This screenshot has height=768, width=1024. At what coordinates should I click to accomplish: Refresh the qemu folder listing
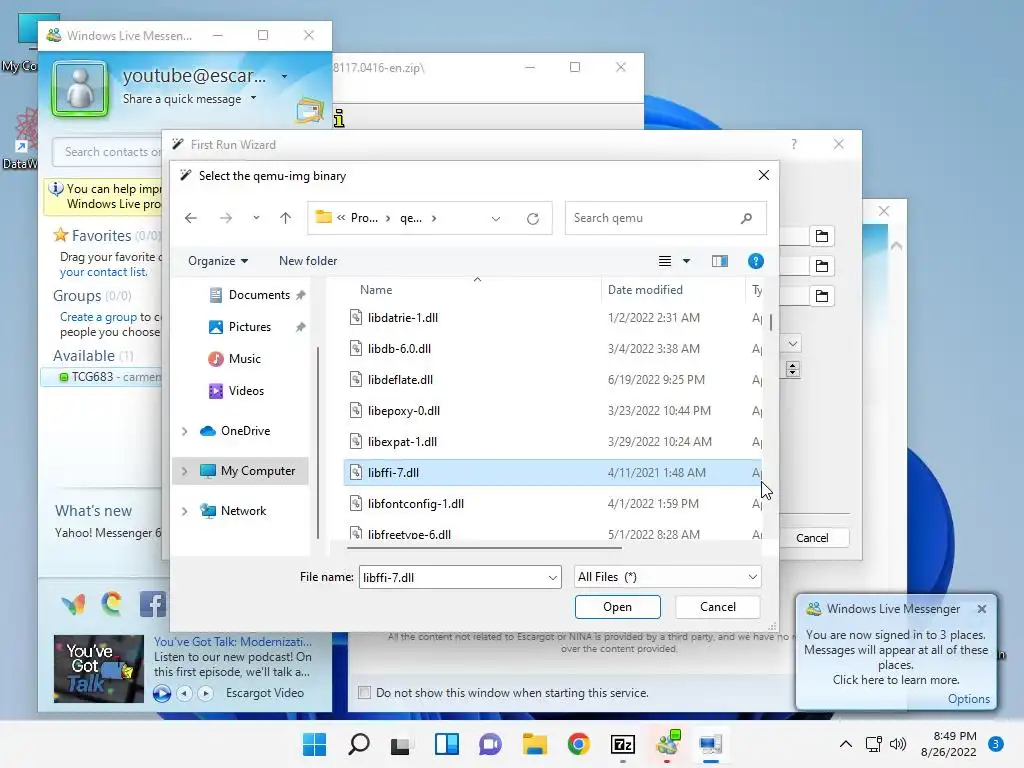[533, 219]
